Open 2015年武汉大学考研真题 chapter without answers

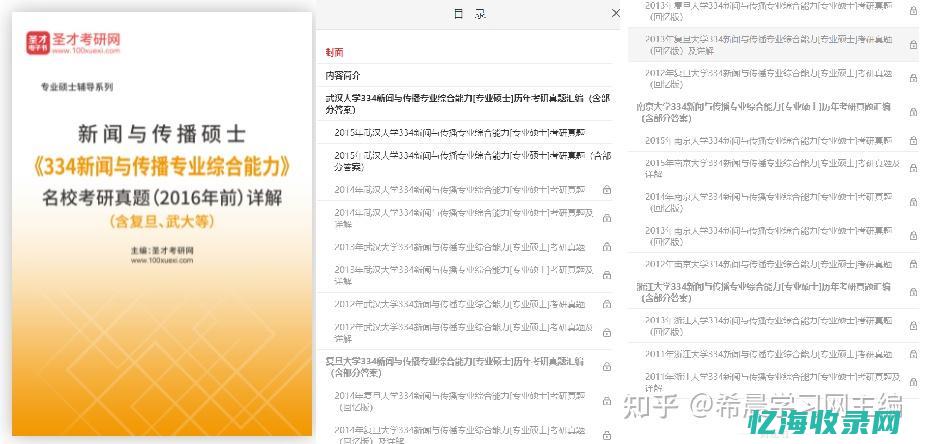click(x=459, y=132)
